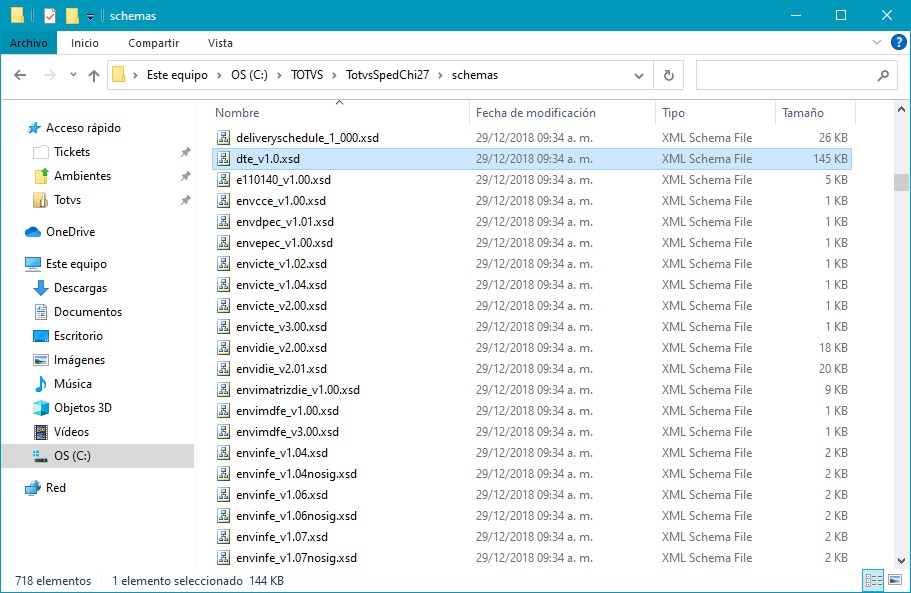This screenshot has width=911, height=593.
Task: Open the Compartir ribbon tab
Action: pos(153,43)
